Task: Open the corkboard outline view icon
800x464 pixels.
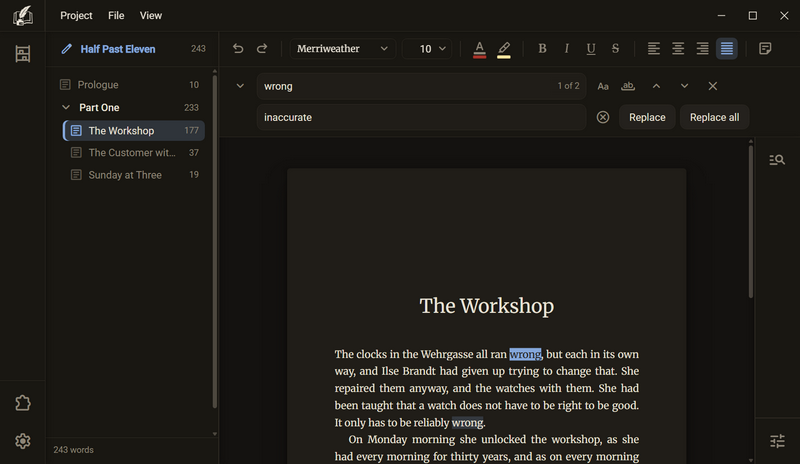Action: pos(22,54)
